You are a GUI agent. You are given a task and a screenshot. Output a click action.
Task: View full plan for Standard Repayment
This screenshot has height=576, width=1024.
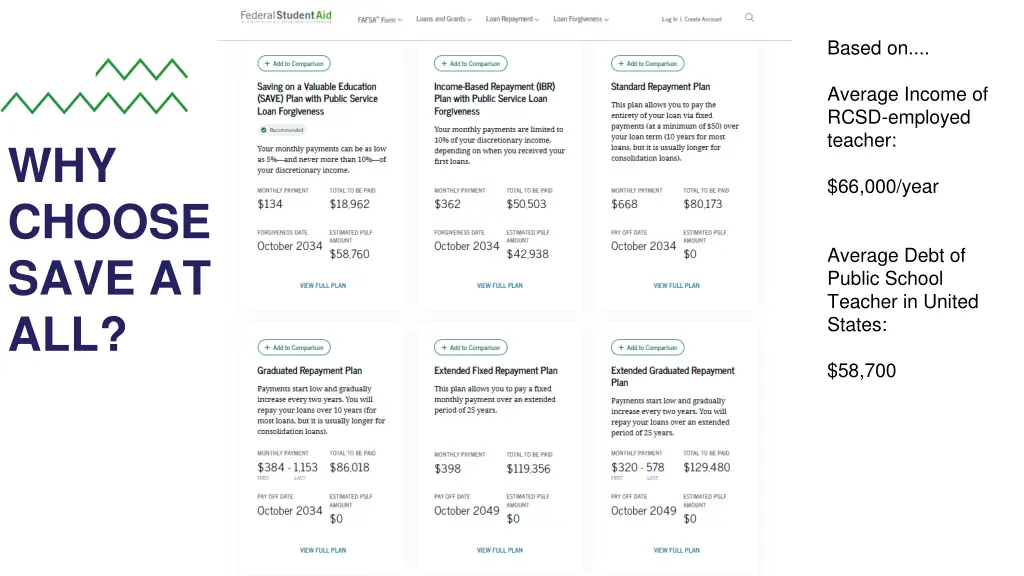[x=677, y=286]
